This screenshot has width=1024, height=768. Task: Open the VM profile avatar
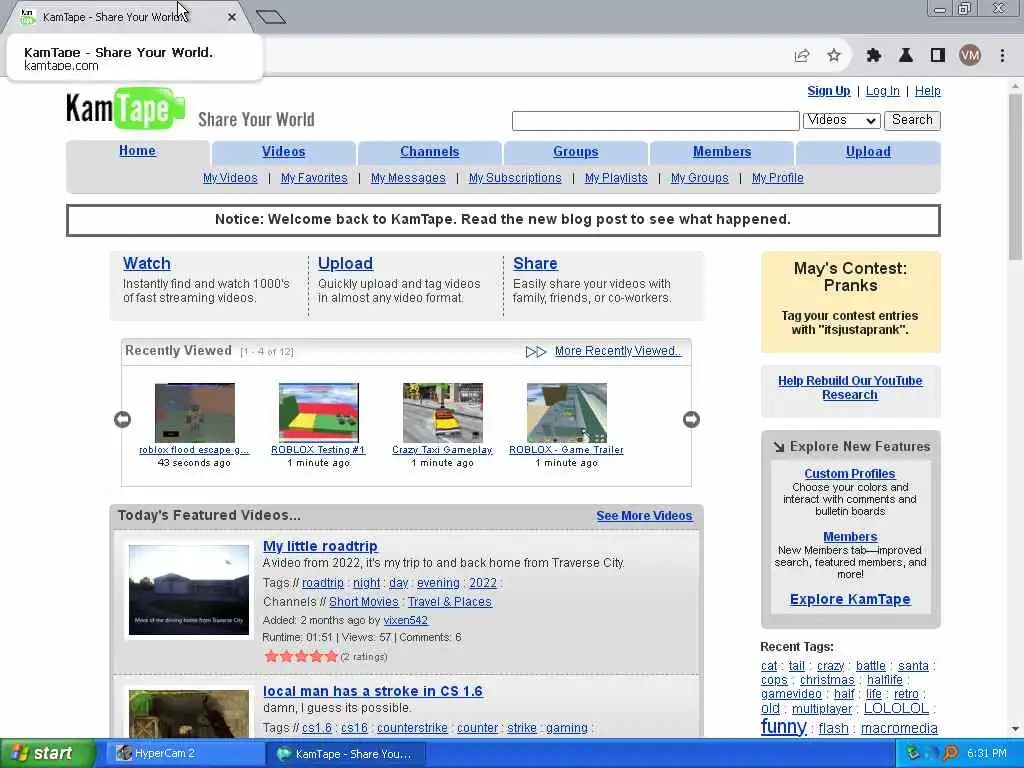(x=970, y=56)
